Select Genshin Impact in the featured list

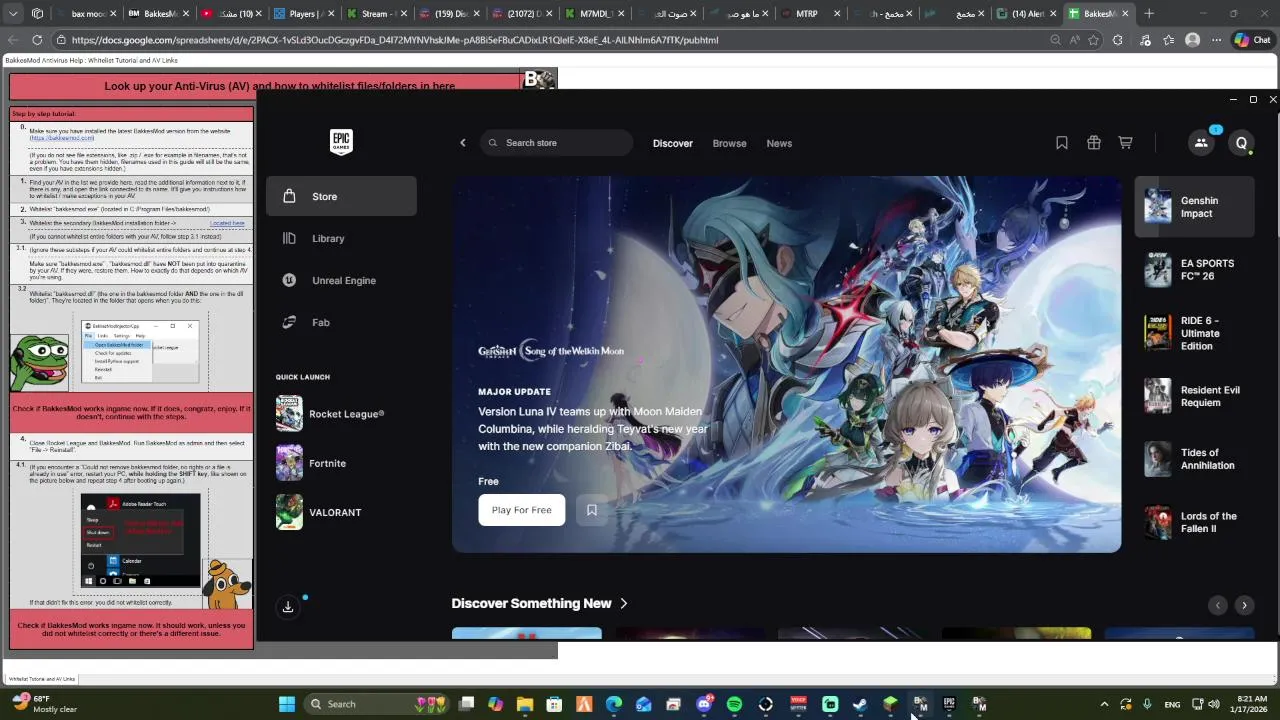1194,207
